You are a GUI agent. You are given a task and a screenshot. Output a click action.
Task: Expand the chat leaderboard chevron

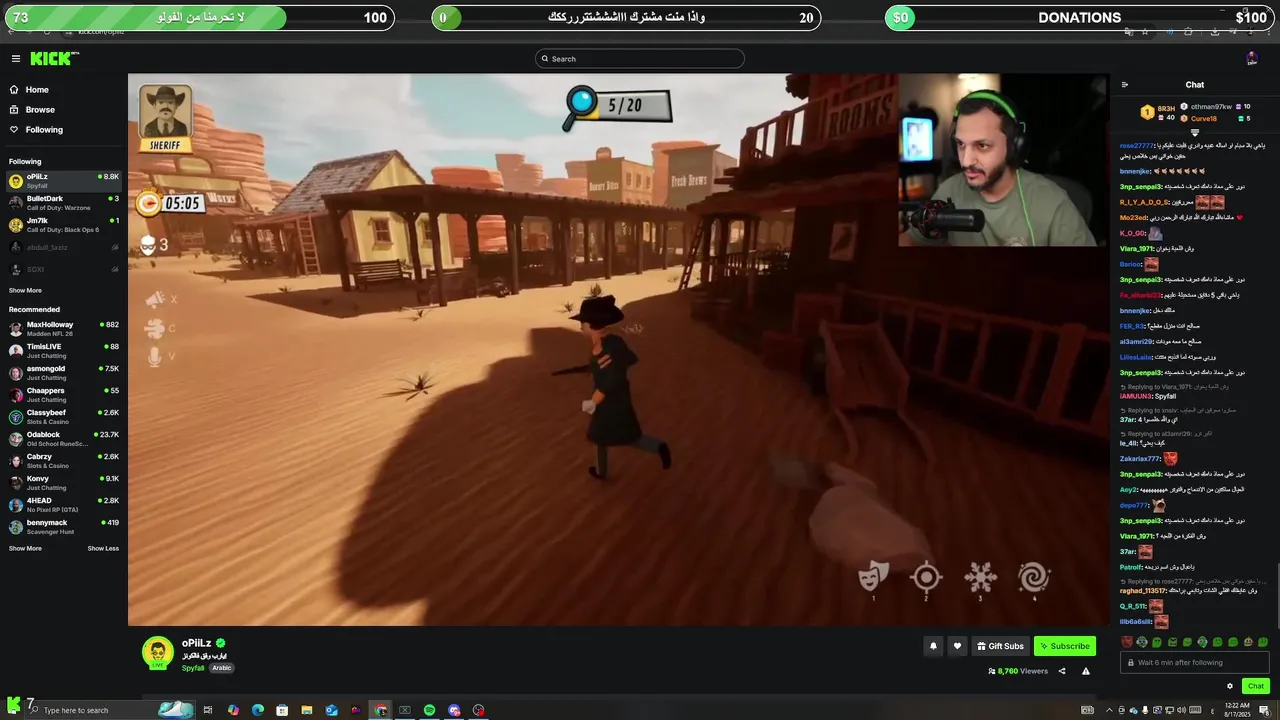pos(1195,133)
